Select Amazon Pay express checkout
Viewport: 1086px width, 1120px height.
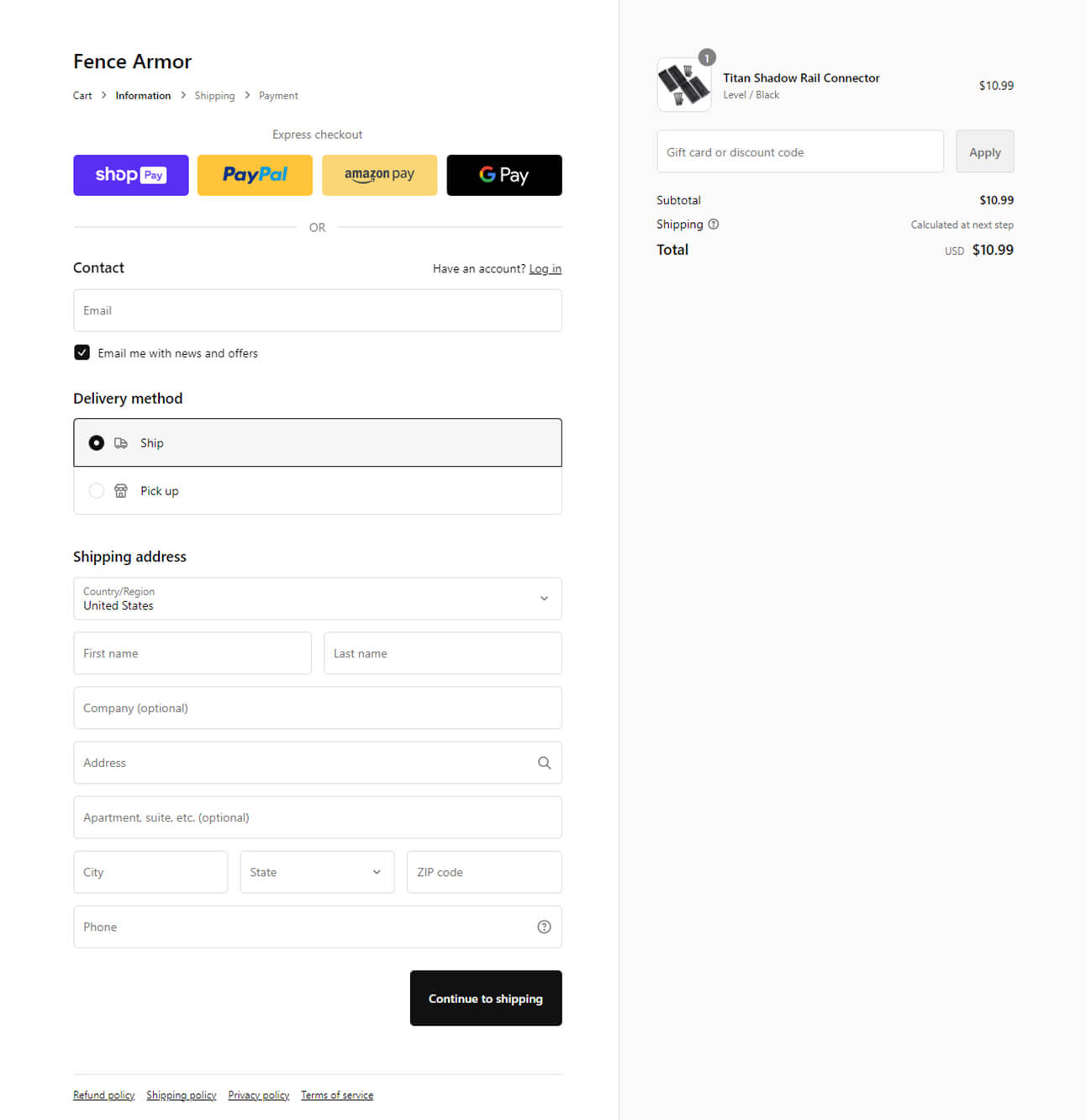pos(379,175)
